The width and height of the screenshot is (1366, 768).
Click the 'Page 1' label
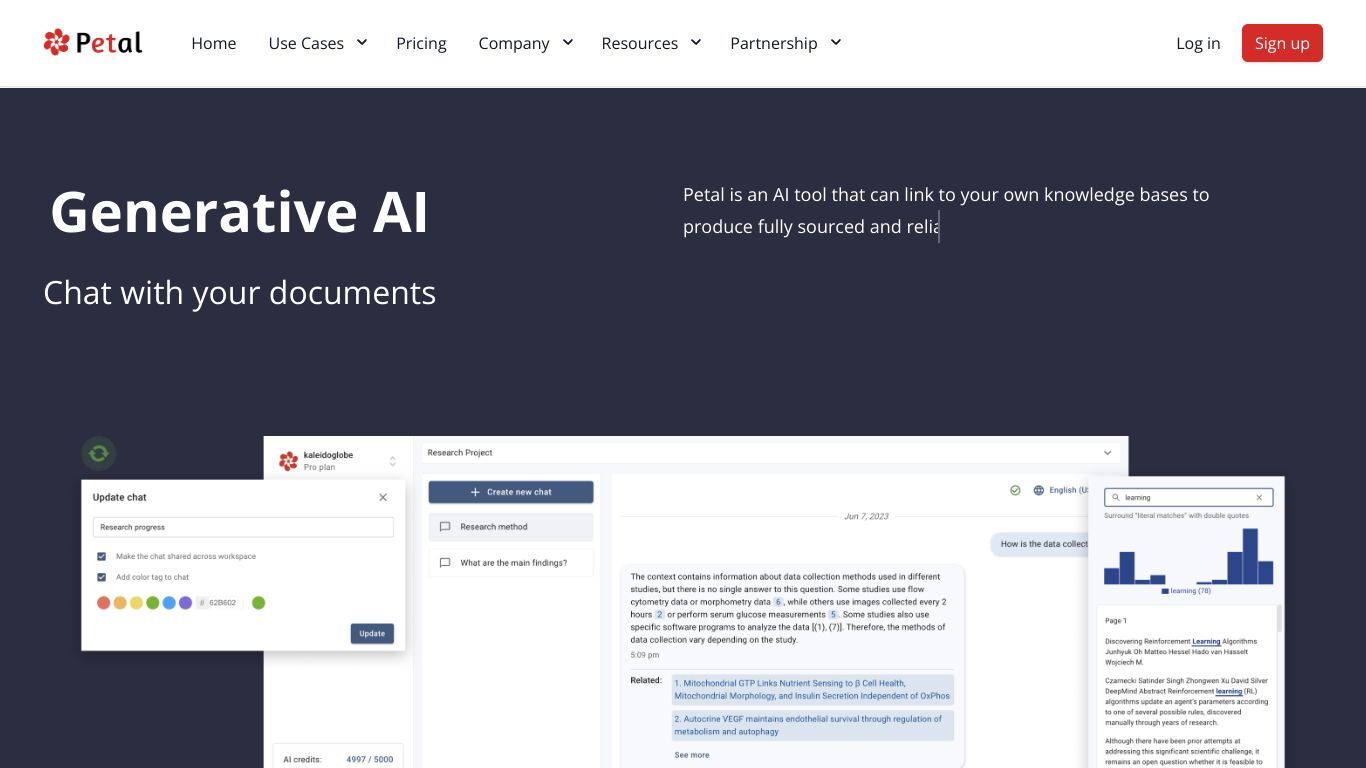coord(1116,620)
